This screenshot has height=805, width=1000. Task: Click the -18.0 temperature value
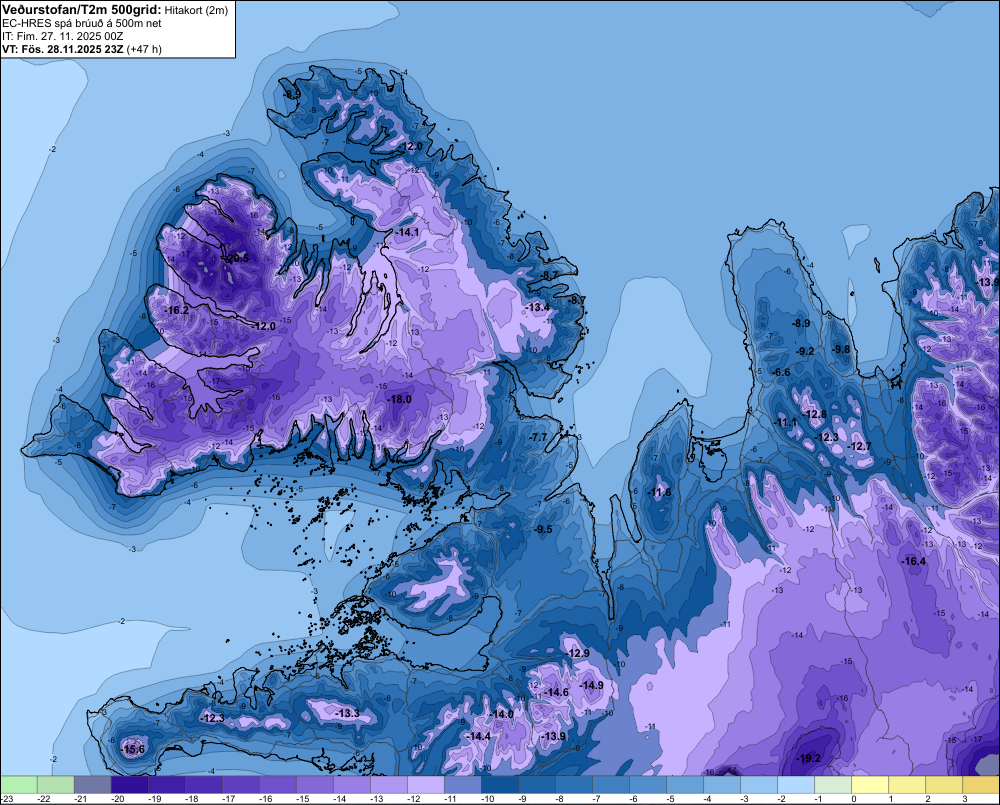point(400,399)
